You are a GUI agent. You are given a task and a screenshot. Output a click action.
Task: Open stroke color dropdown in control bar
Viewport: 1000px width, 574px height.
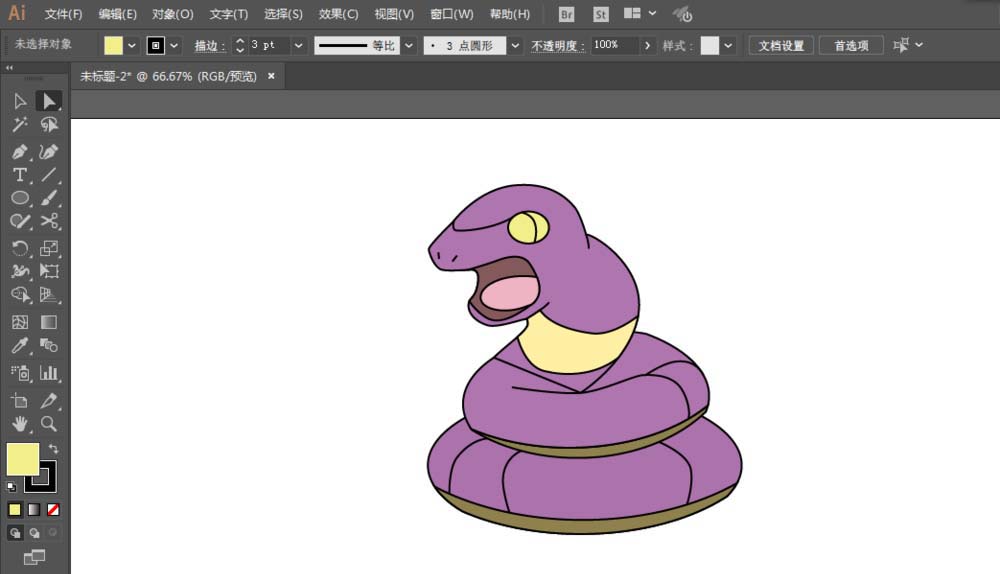[x=174, y=45]
